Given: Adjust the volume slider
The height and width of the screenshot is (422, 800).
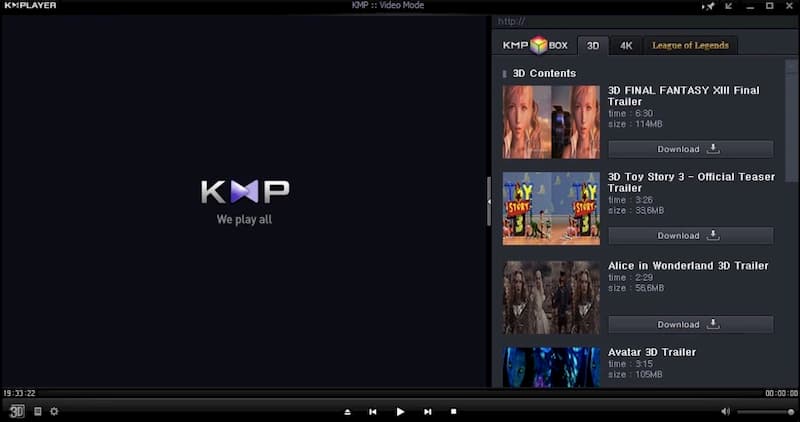Looking at the screenshot, I should click(x=765, y=412).
